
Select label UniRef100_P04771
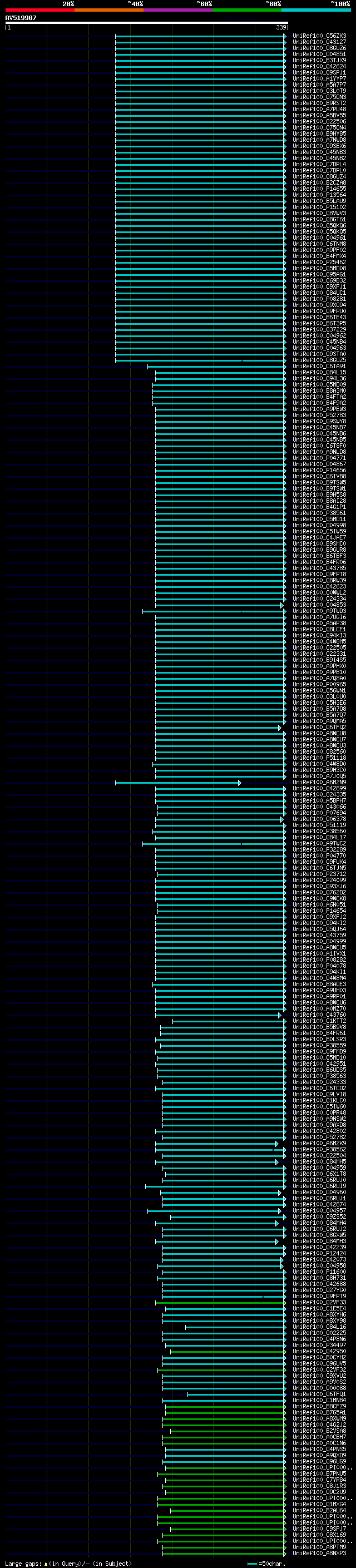(319, 458)
